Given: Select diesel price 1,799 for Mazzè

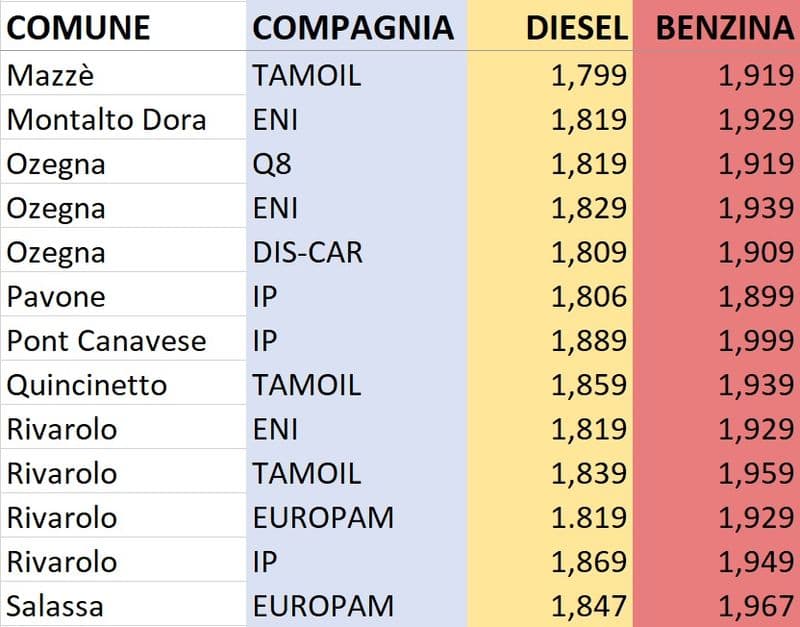Looking at the screenshot, I should 588,75.
